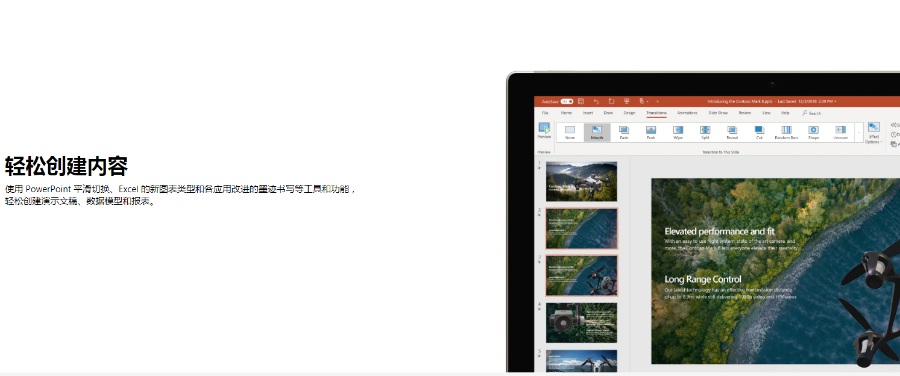
Task: Select the Wipe transition
Action: click(678, 133)
